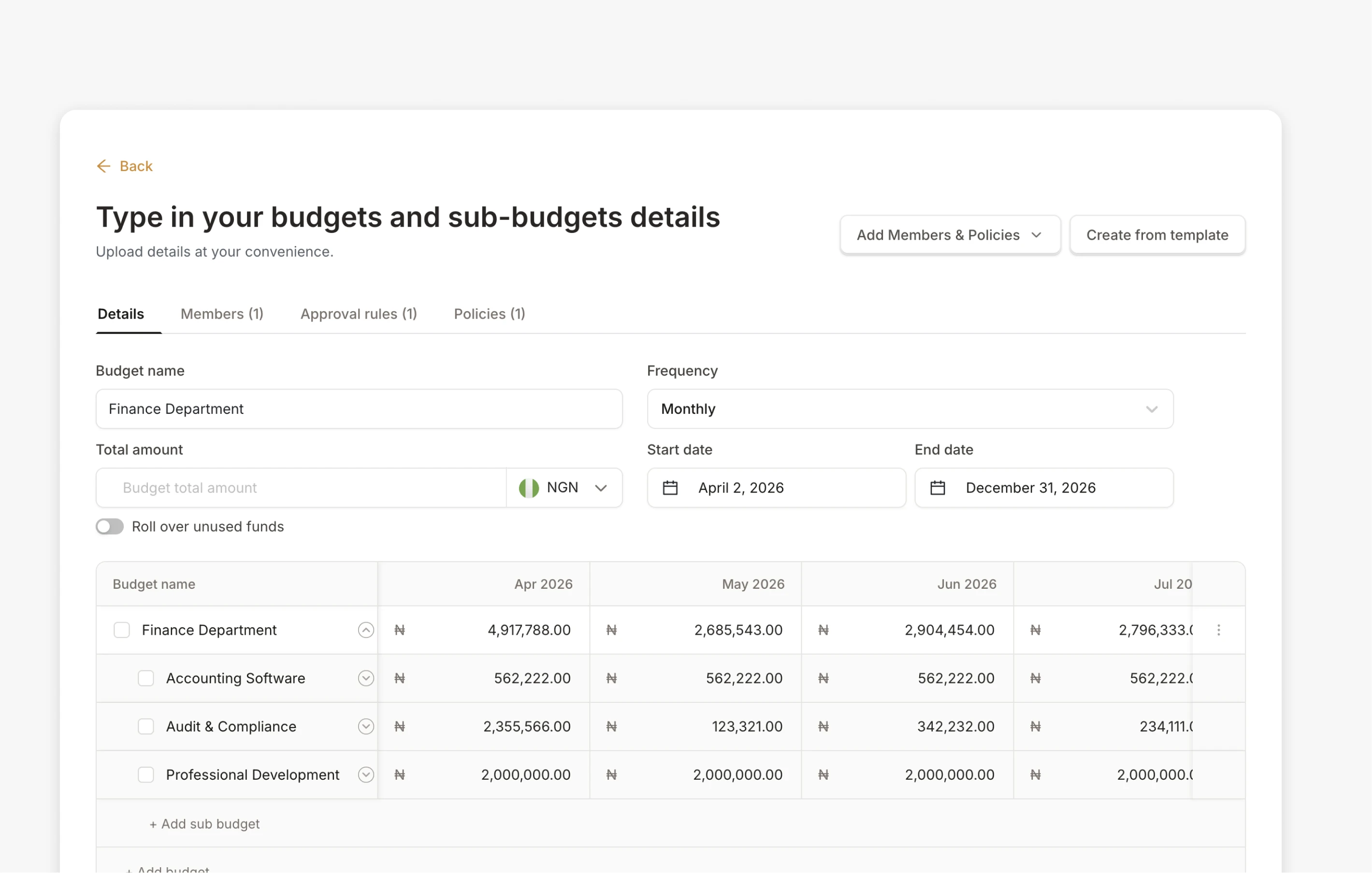The height and width of the screenshot is (873, 1372).
Task: Click the Budget total amount field
Action: pos(302,488)
